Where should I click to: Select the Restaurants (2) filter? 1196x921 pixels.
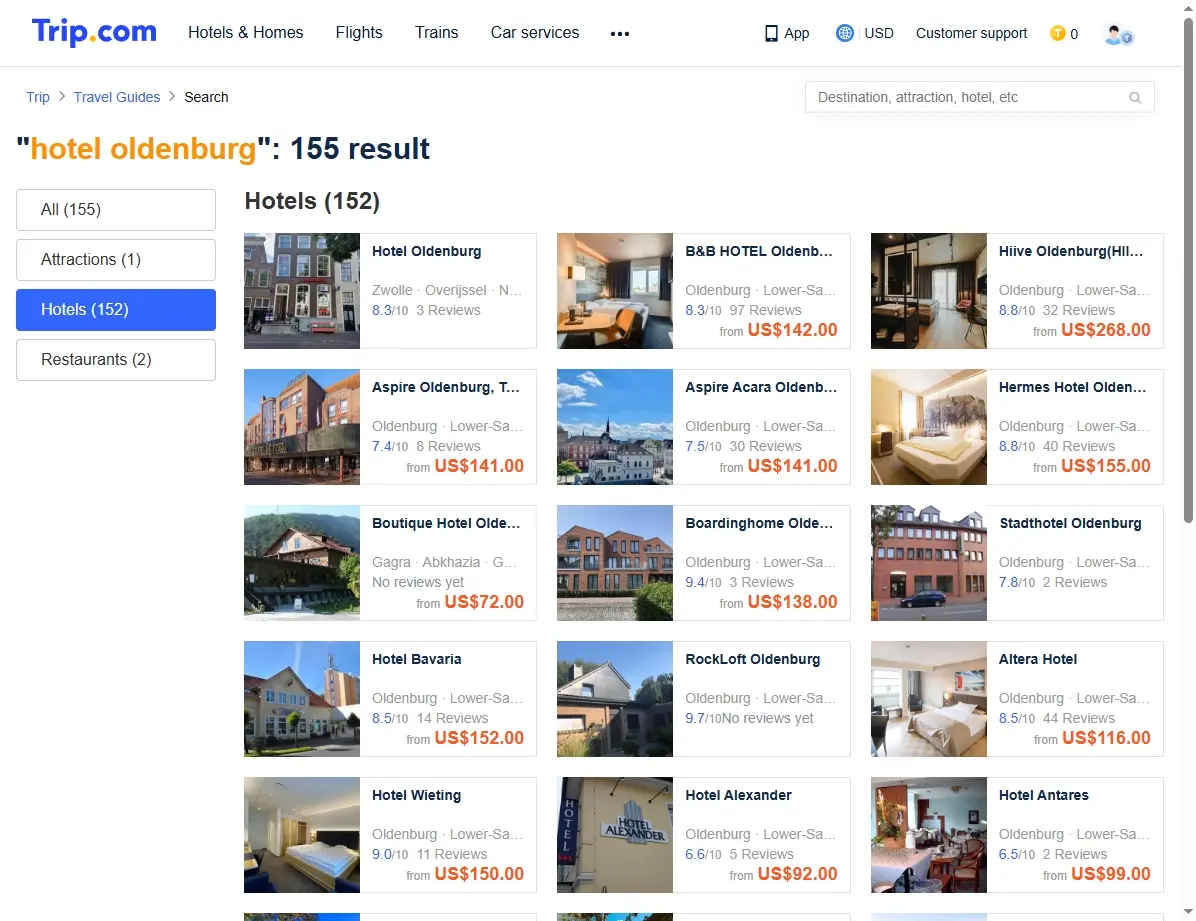tap(116, 360)
